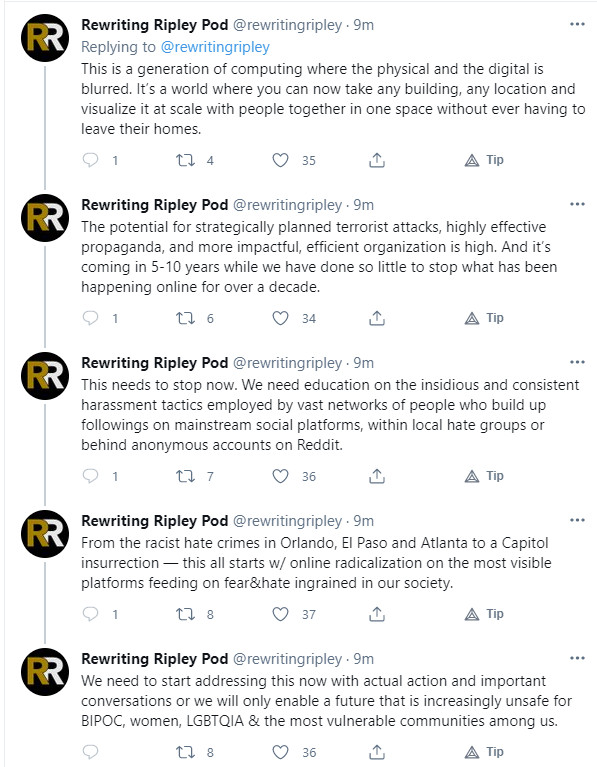Viewport: 597px width, 767px height.
Task: Tip the tweet about BIPOC, women, LGBTQIA communities
Action: pyautogui.click(x=484, y=752)
